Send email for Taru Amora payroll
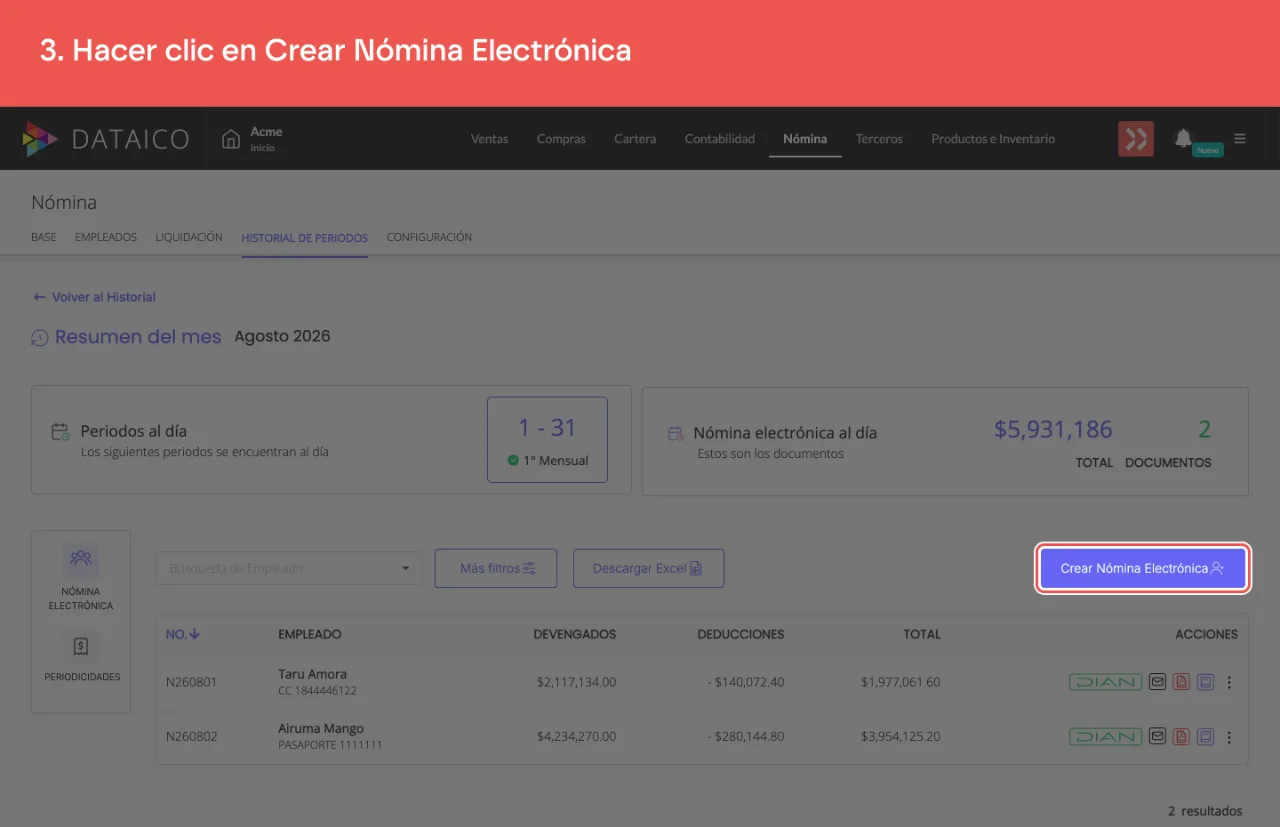Viewport: 1280px width, 827px height. (1158, 682)
